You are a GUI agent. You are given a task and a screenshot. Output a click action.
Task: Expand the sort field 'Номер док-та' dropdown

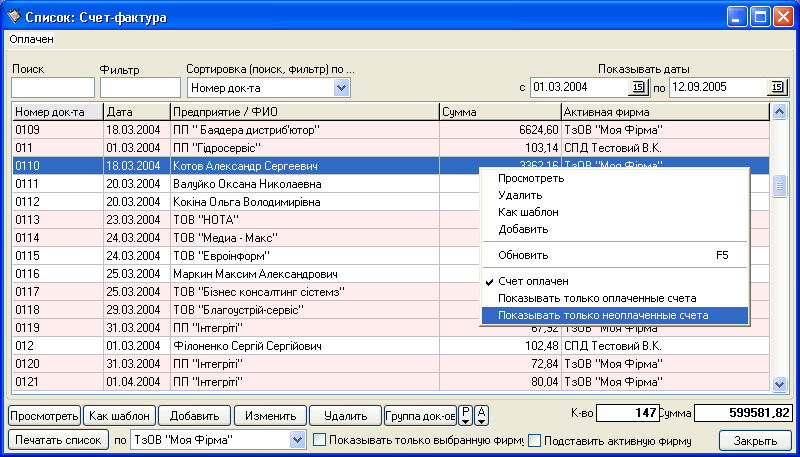[x=342, y=88]
